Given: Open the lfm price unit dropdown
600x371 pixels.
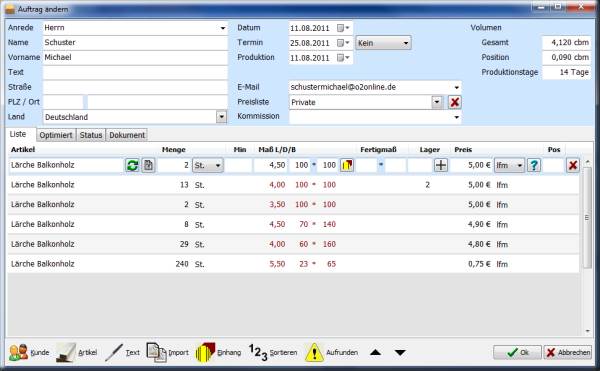Looking at the screenshot, I should [x=509, y=165].
